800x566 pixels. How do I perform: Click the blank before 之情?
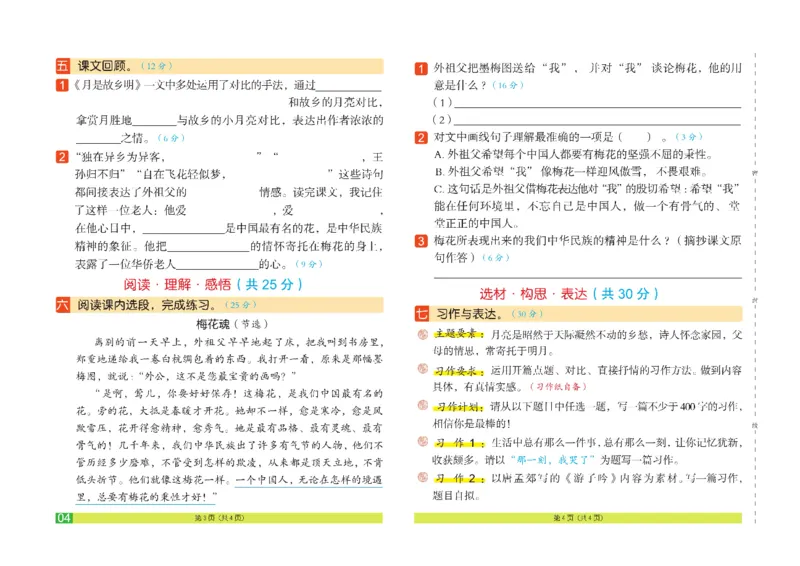[98, 139]
